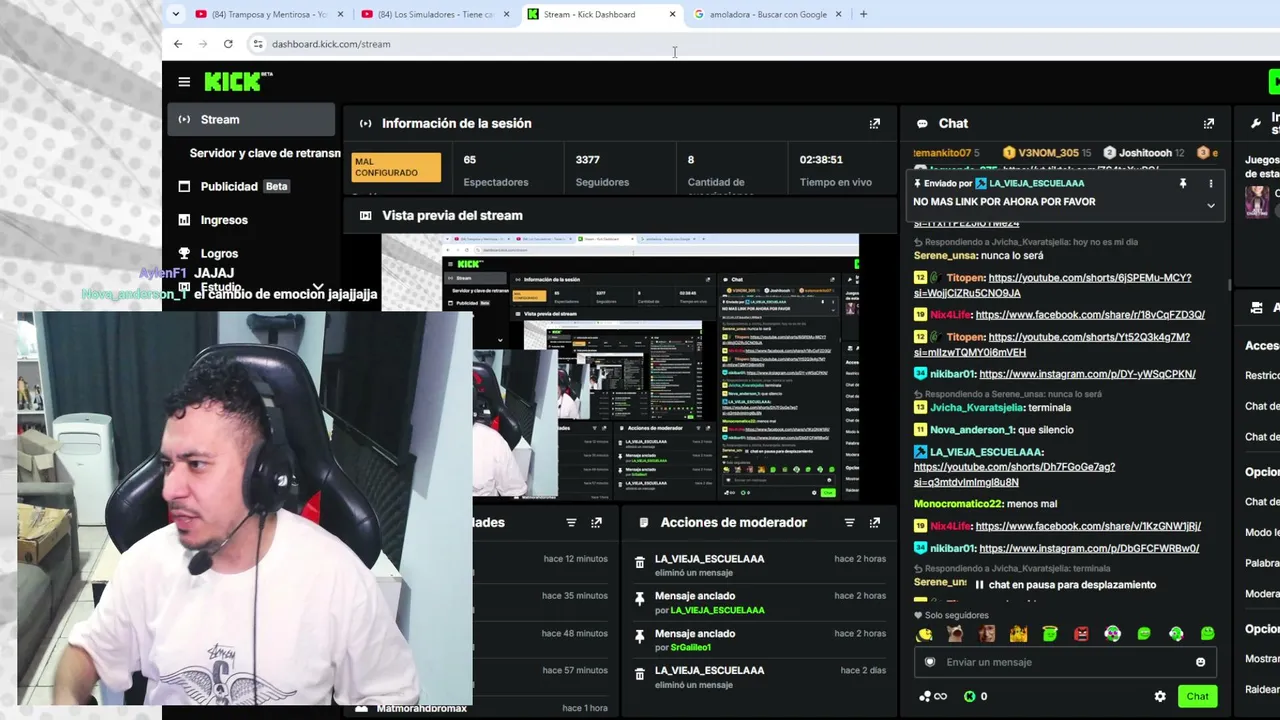The height and width of the screenshot is (720, 1280).
Task: Click Joshitoooh in top gifters bar
Action: tap(1144, 153)
